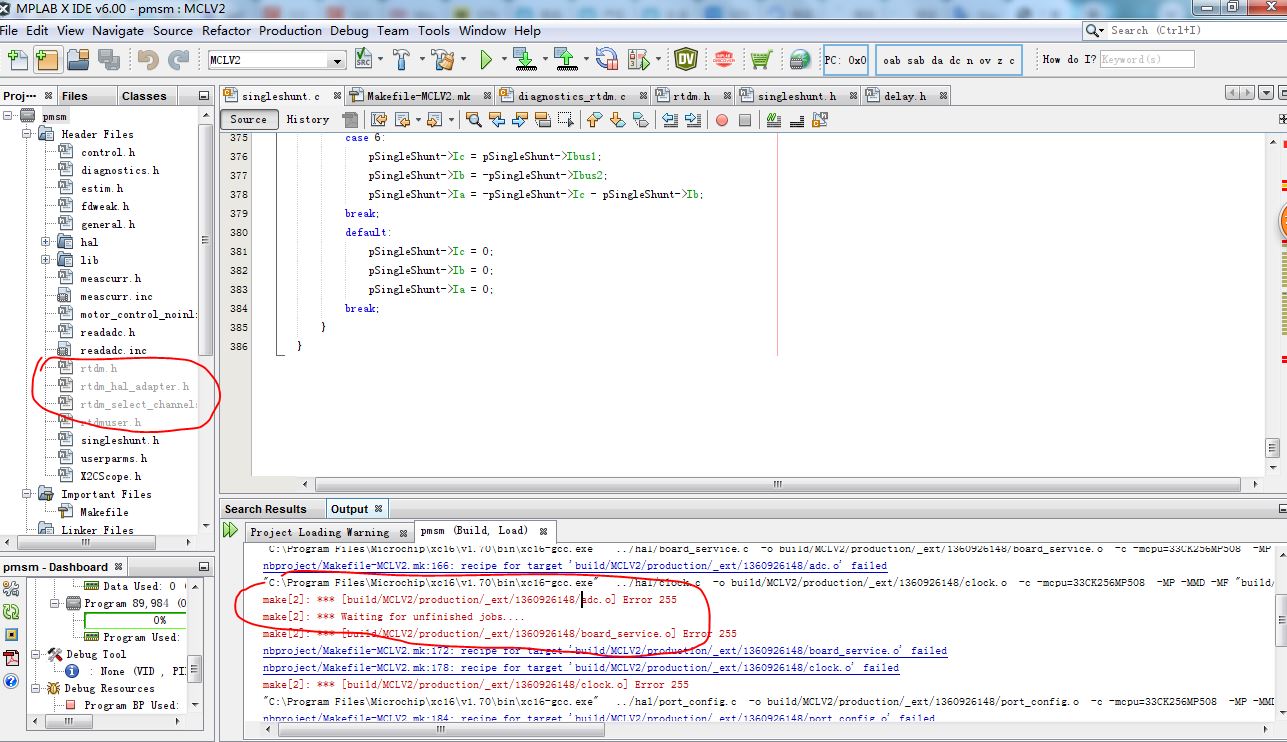Viewport: 1287px width, 742px height.
Task: Open the MPLAB Discover icon
Action: (723, 60)
